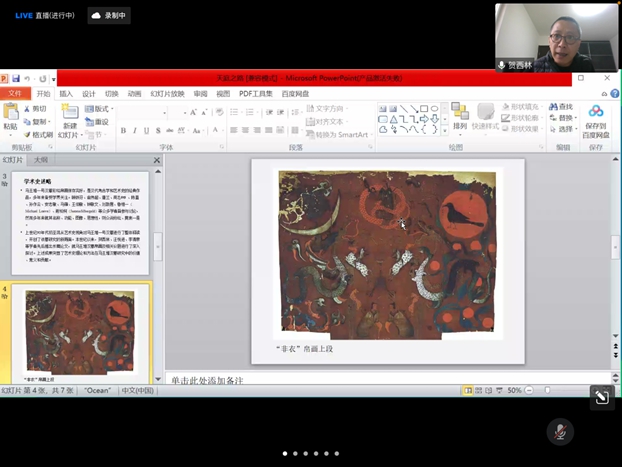
Task: Toggle underline formatting U
Action: 146,131
